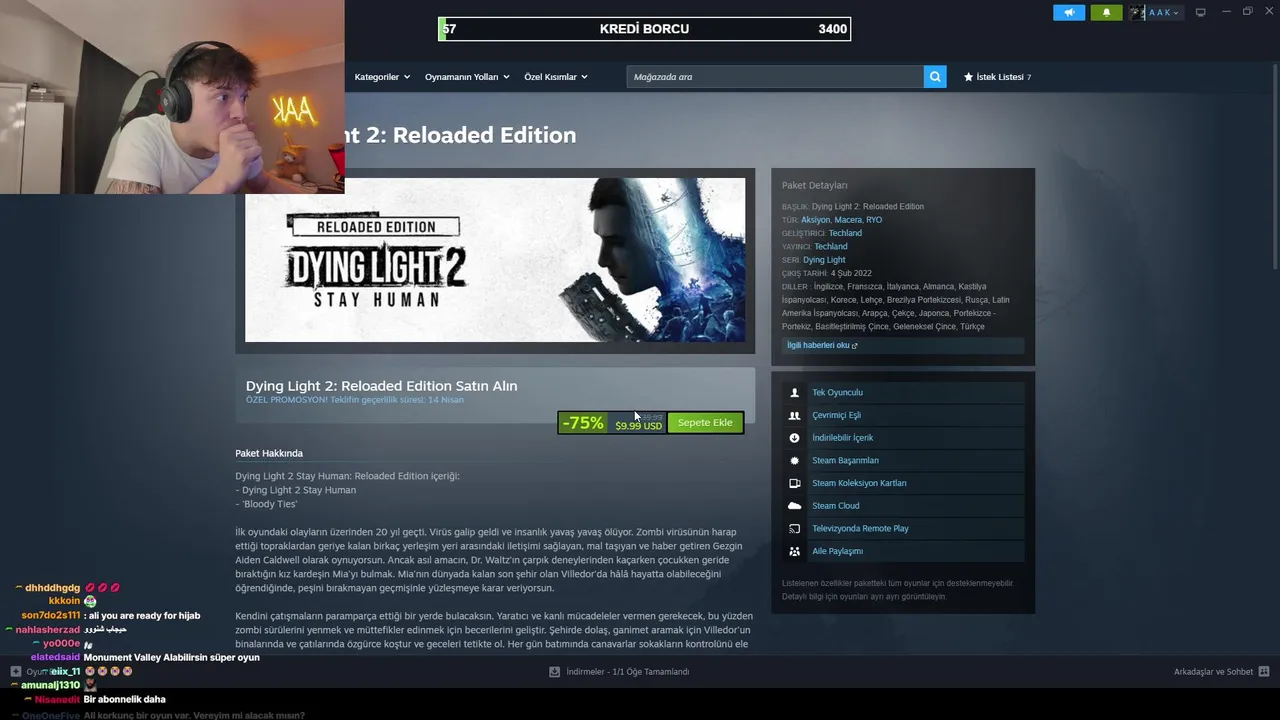Click the Mağazada ara search field
The height and width of the screenshot is (720, 1280).
775,77
